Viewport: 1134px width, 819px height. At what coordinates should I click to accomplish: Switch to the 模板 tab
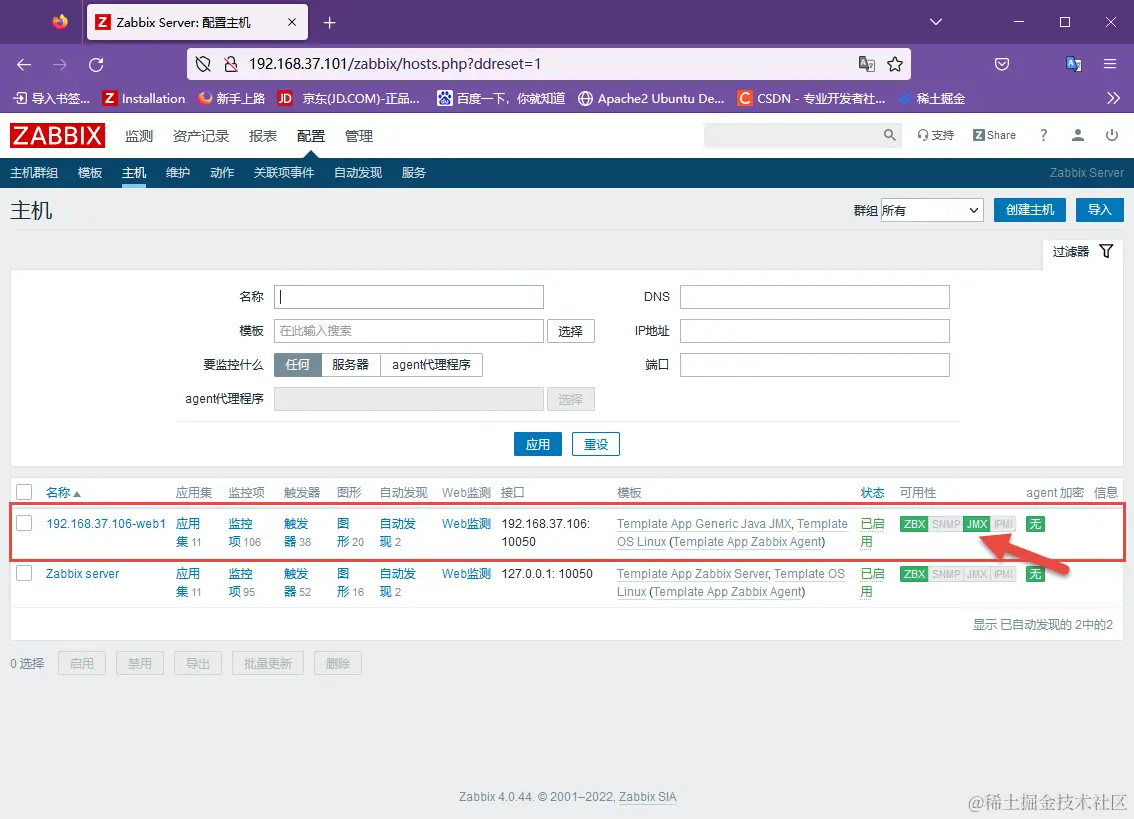point(89,172)
